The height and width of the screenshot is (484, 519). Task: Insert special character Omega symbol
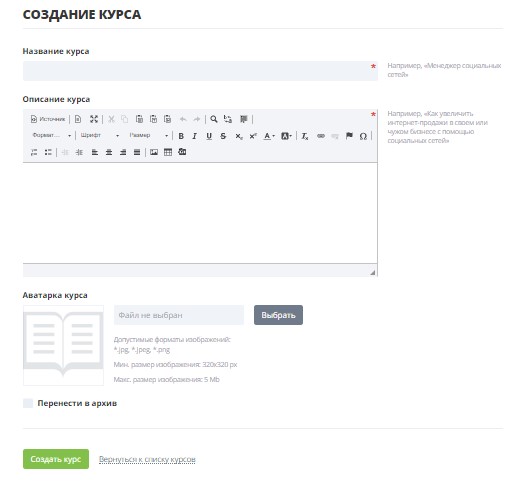[x=363, y=136]
